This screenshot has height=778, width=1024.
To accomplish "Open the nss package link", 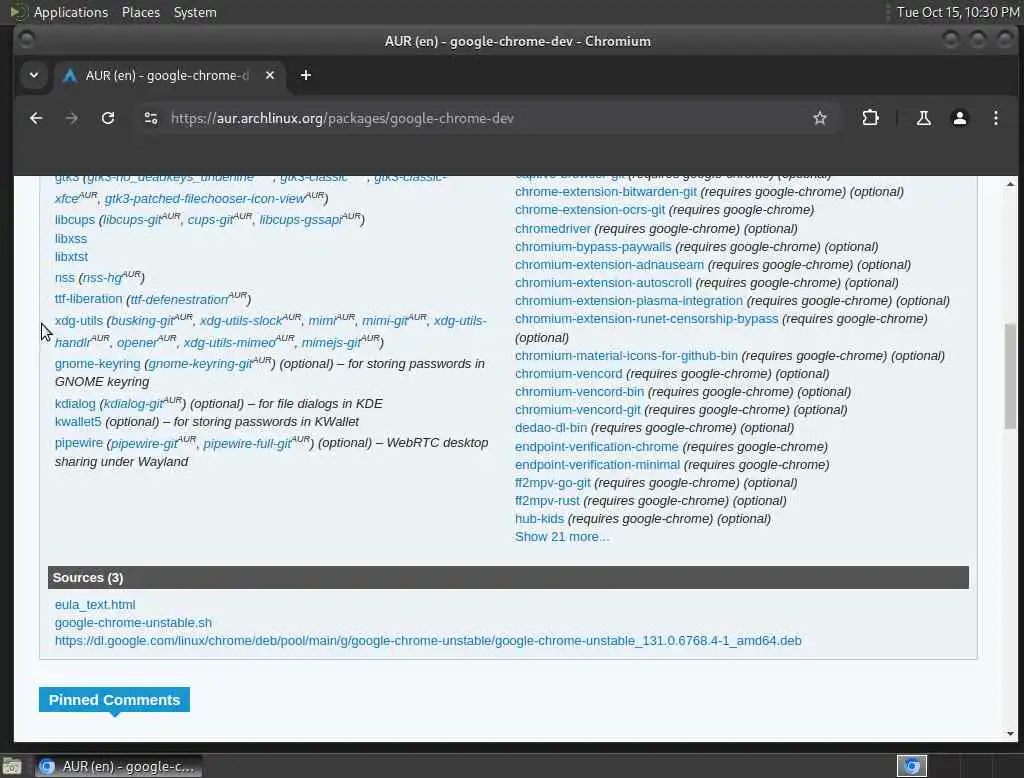I will pyautogui.click(x=65, y=278).
